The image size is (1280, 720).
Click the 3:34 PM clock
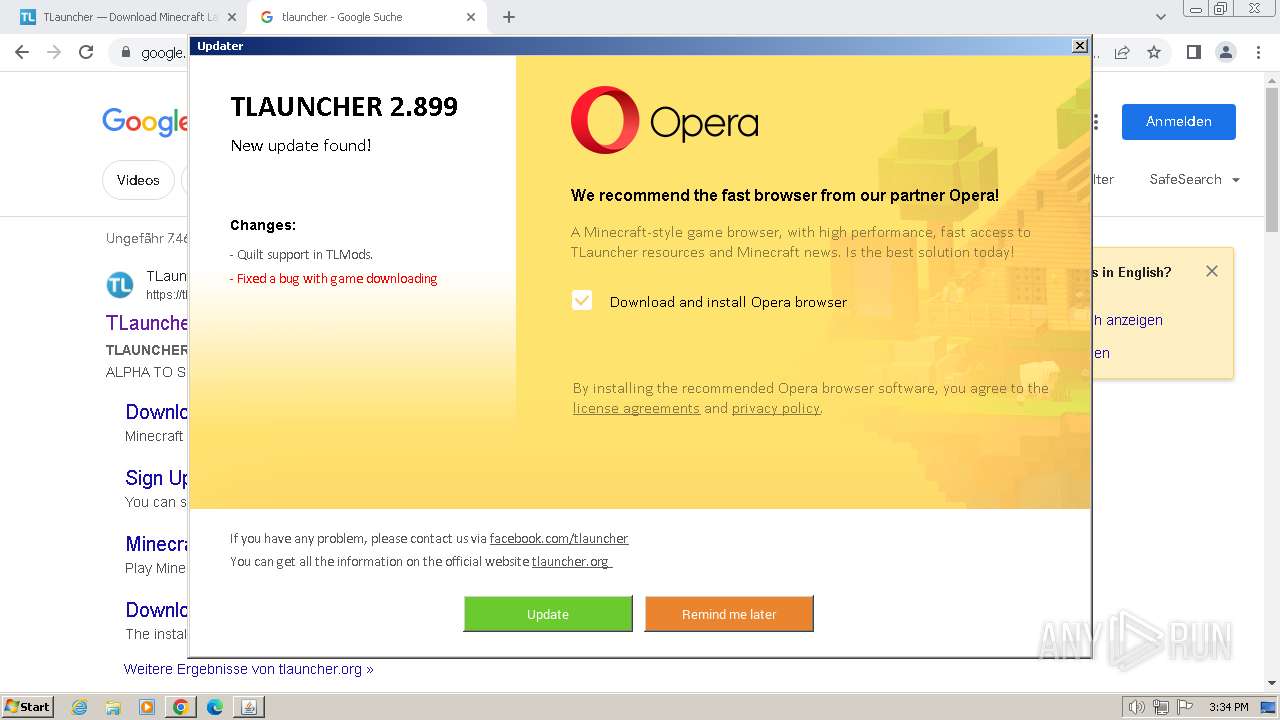1229,707
